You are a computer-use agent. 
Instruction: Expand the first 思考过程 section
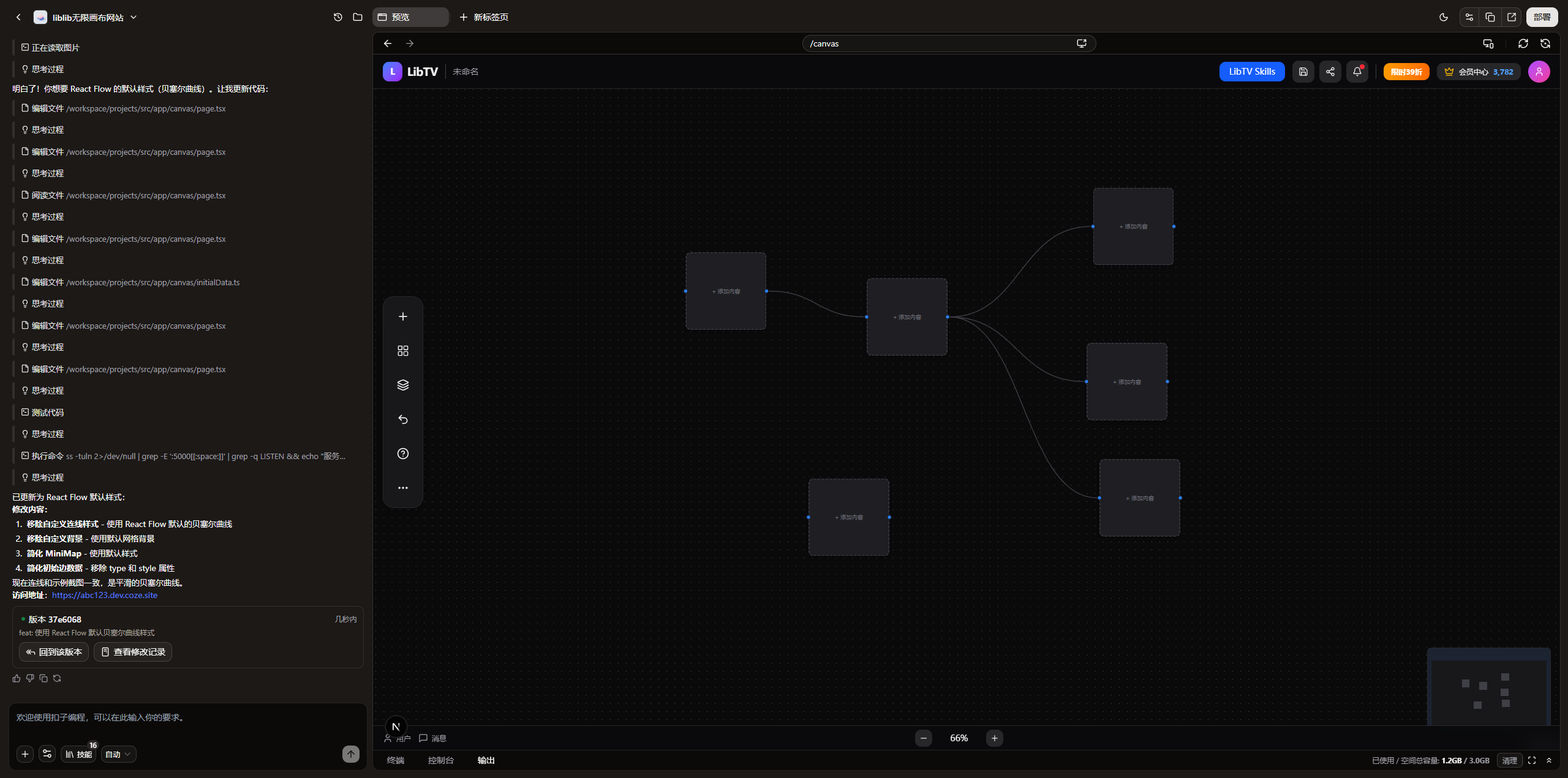point(47,69)
